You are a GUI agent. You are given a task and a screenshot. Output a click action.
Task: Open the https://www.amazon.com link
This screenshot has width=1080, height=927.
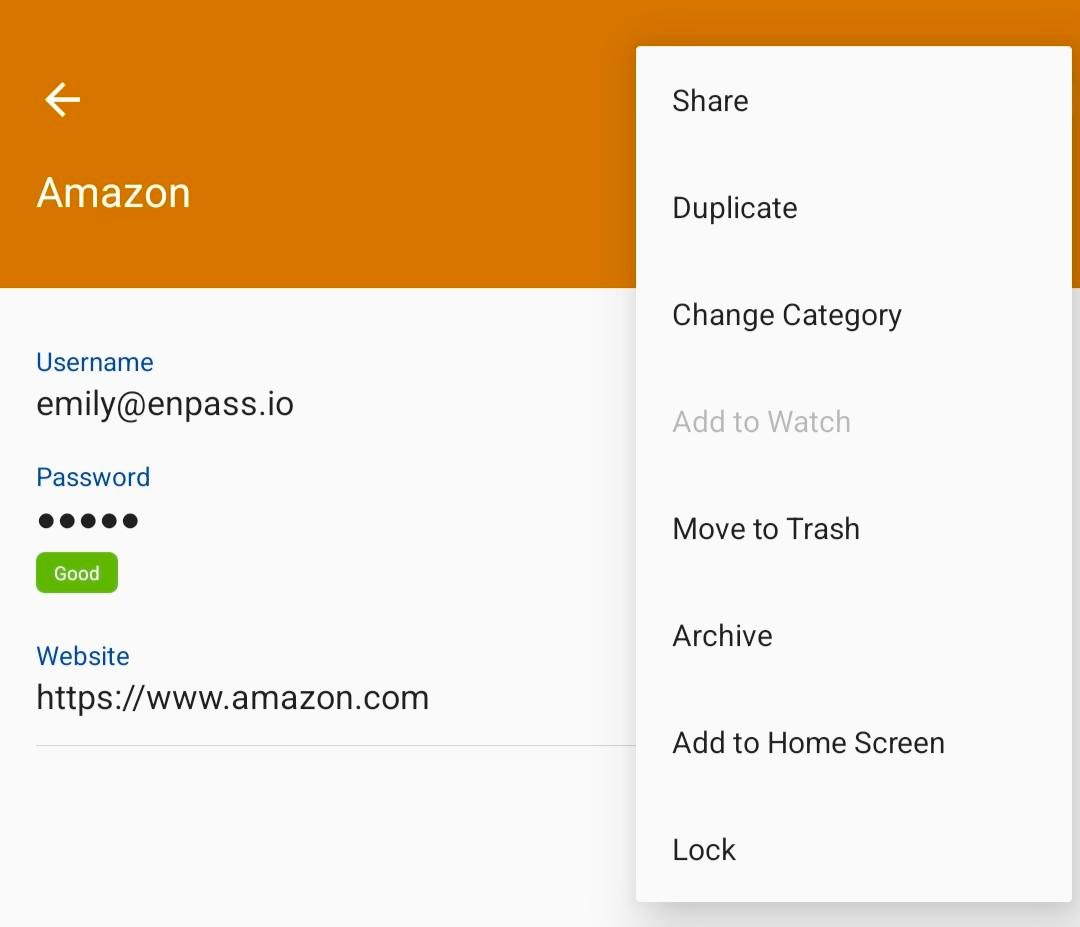click(x=233, y=698)
